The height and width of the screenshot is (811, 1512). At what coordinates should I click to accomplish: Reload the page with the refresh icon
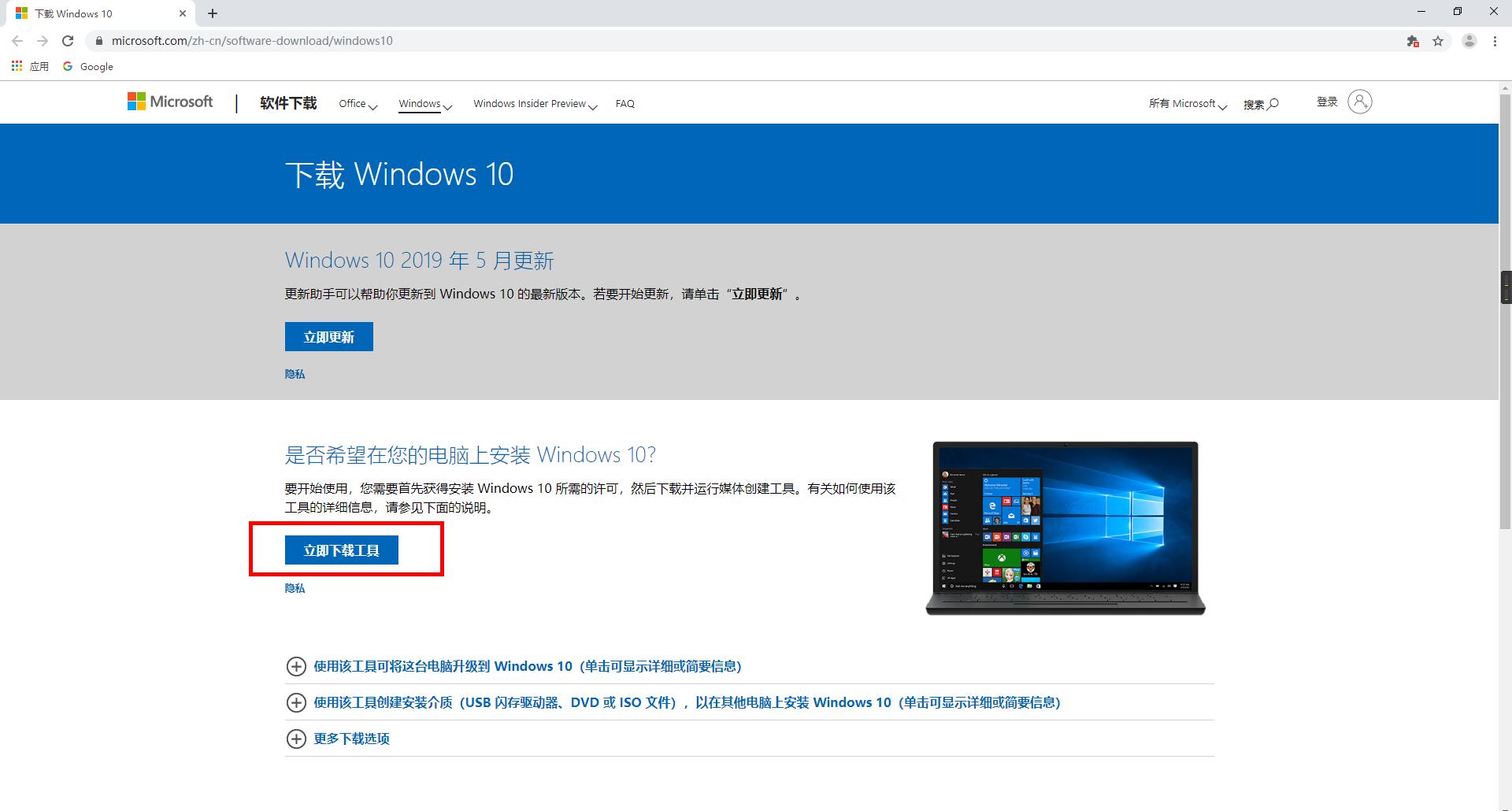(68, 40)
